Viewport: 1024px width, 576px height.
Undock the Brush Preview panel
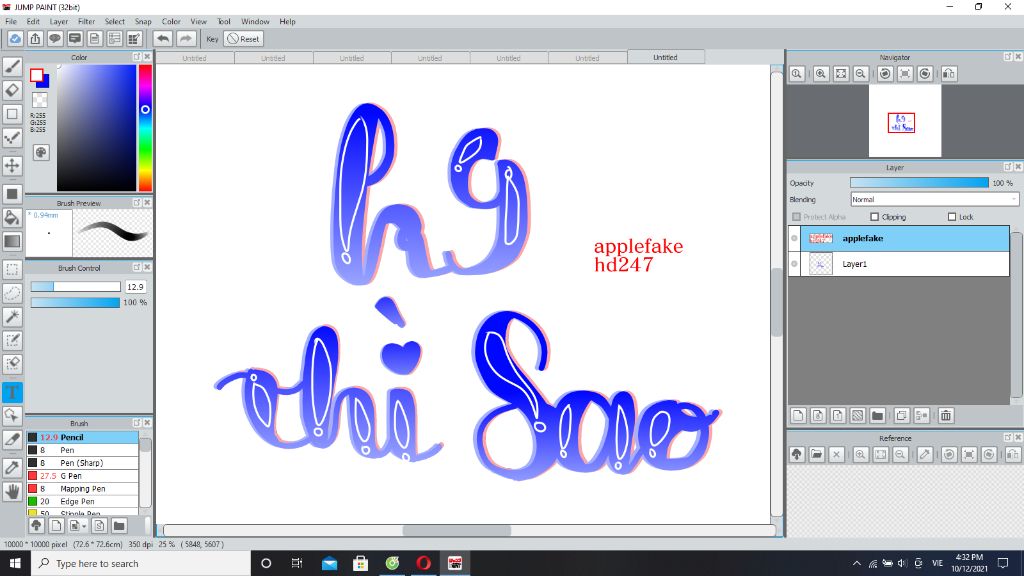136,202
